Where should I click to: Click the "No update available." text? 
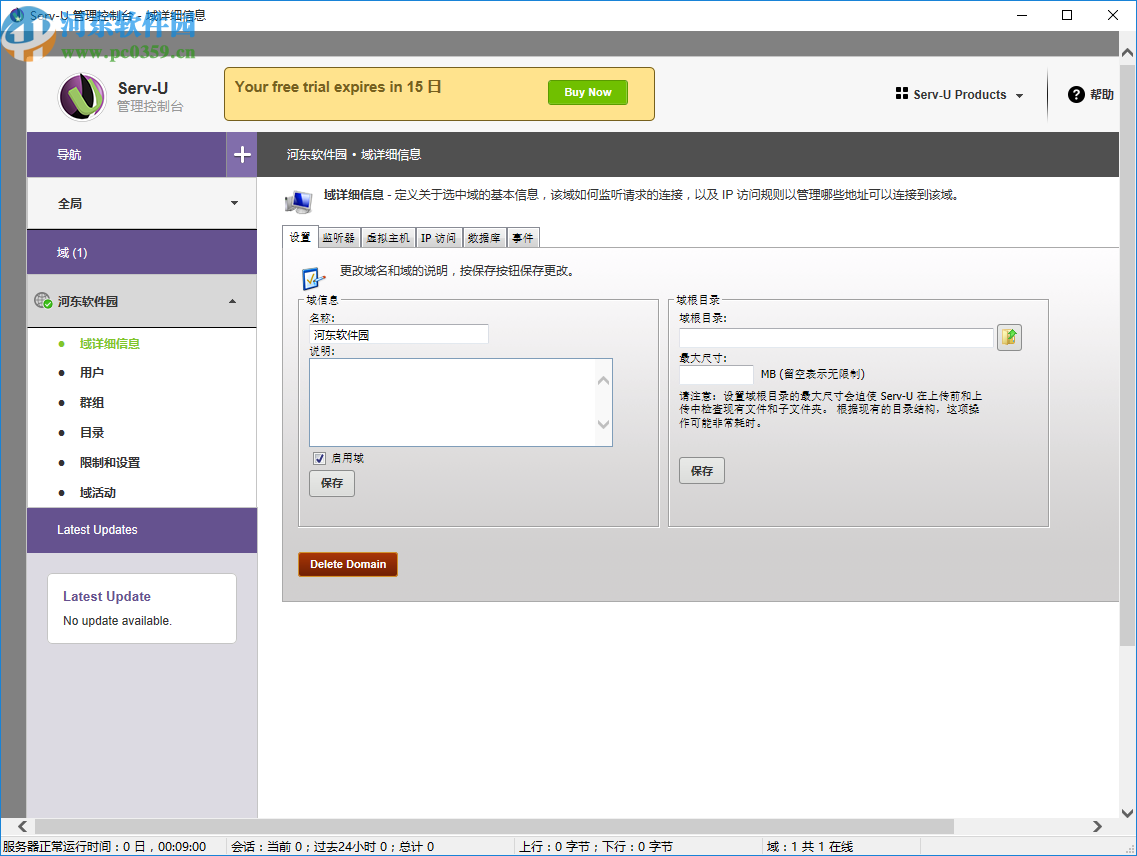tap(117, 621)
